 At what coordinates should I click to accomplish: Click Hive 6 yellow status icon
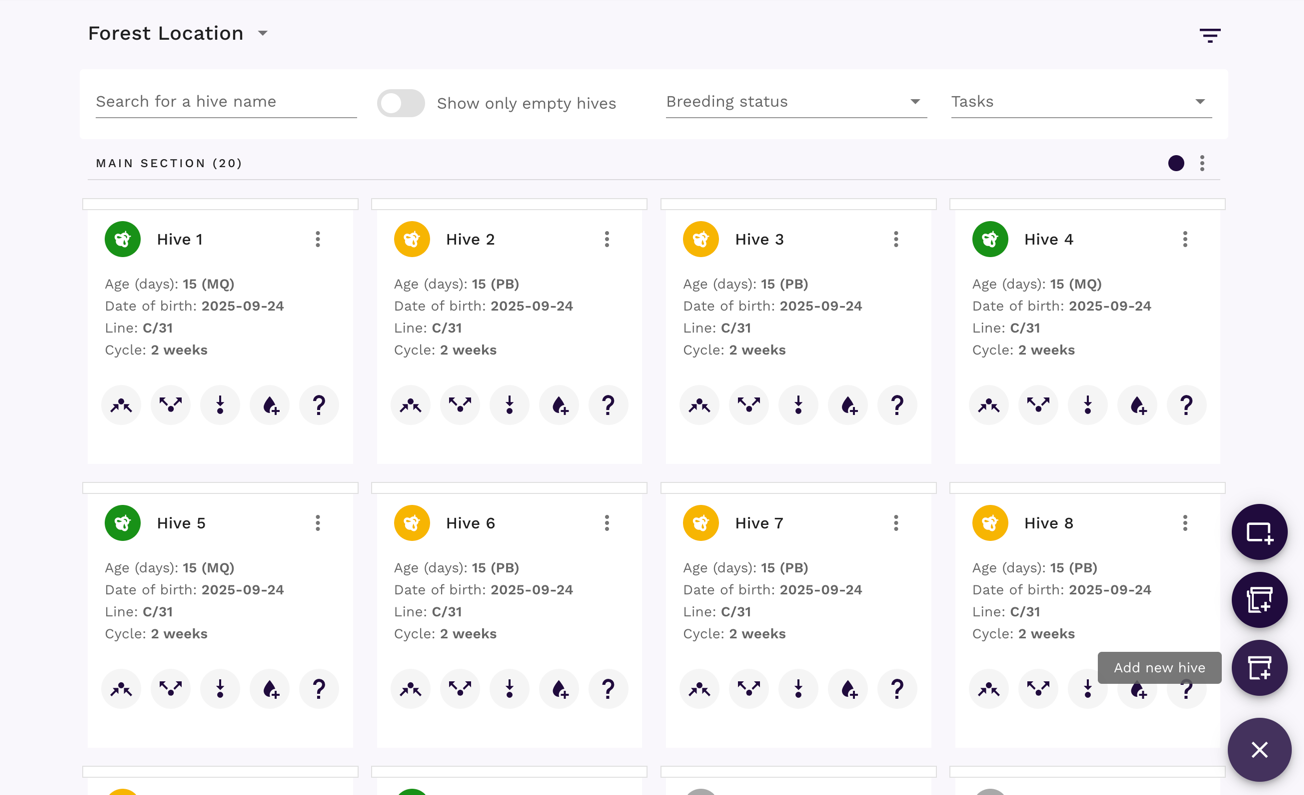(412, 523)
